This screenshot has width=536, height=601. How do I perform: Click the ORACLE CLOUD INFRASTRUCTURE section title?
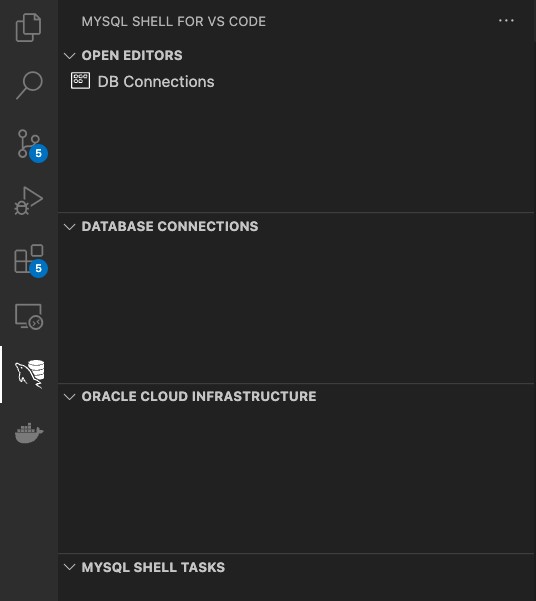pos(199,397)
